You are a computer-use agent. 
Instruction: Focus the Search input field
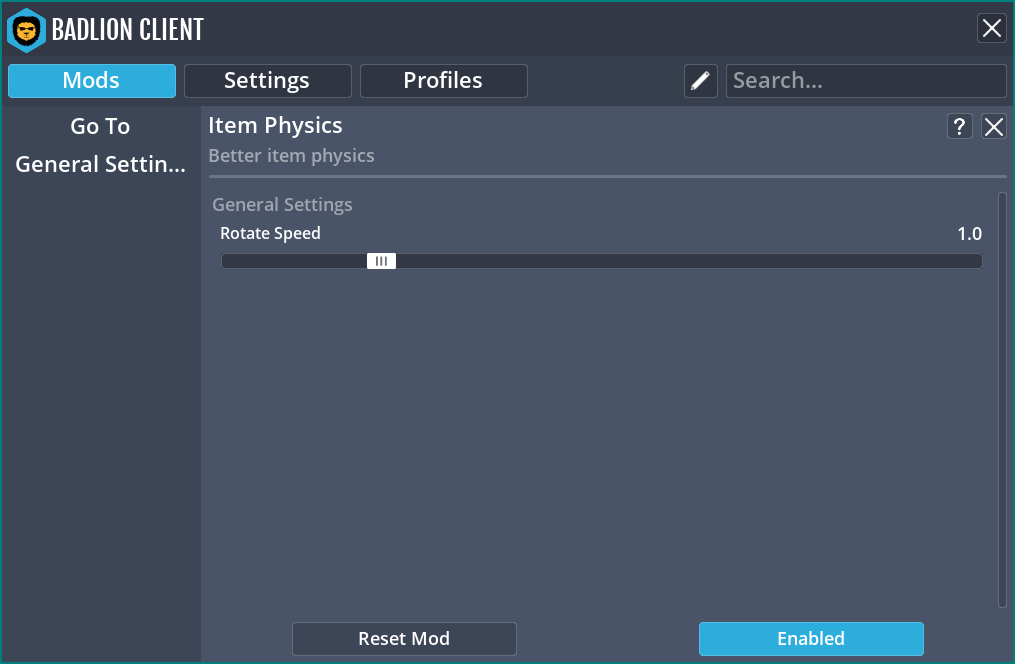tap(865, 81)
